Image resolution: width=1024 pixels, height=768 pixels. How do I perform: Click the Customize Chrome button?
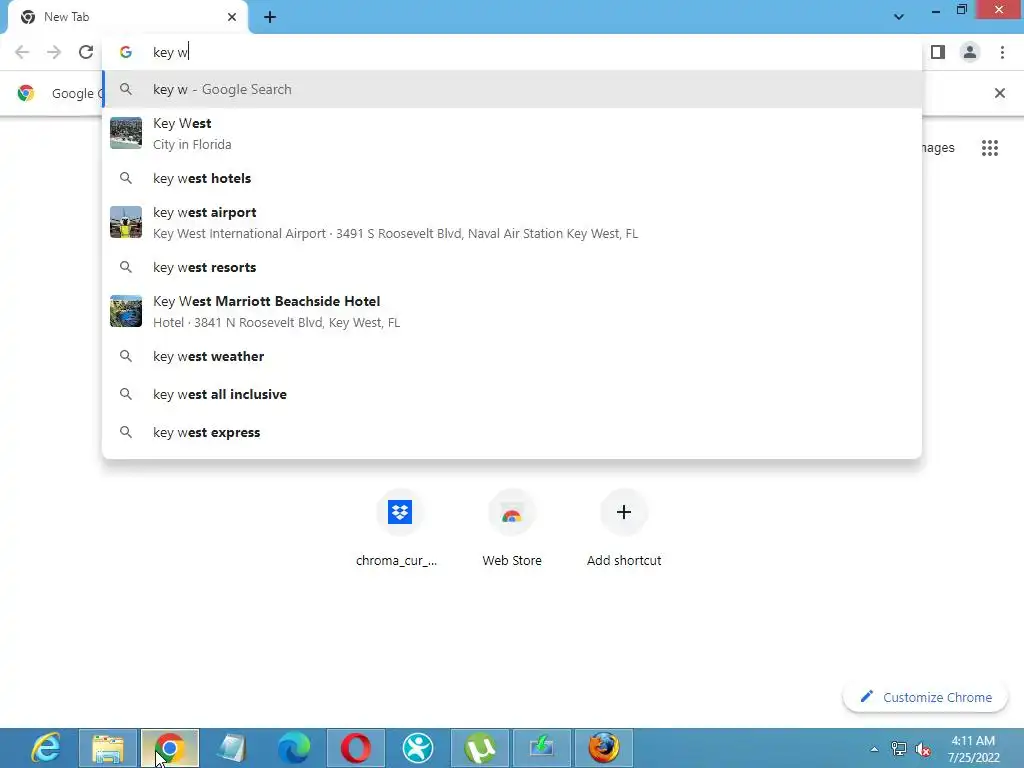click(x=926, y=697)
